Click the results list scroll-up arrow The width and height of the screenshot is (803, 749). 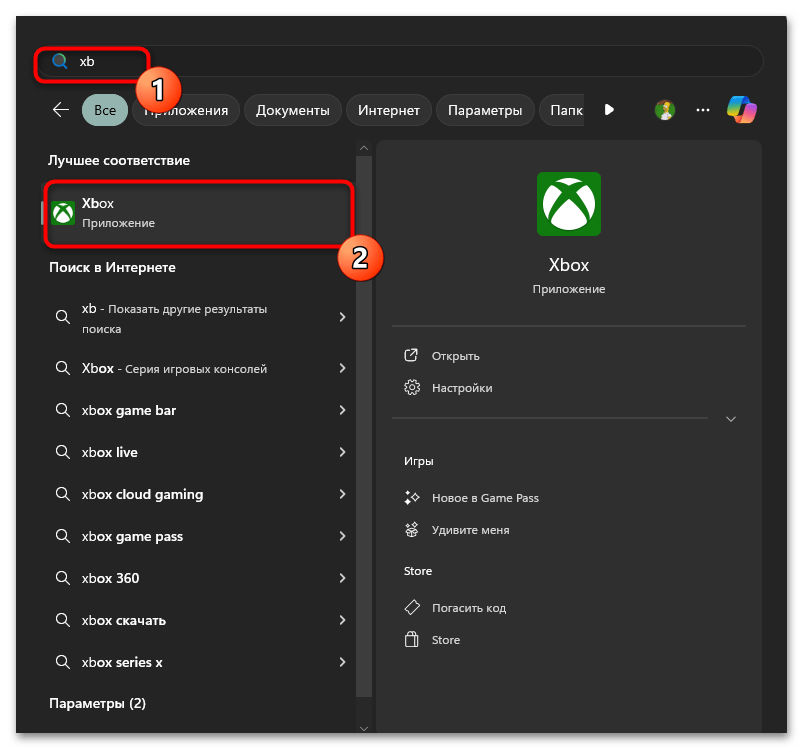364,148
